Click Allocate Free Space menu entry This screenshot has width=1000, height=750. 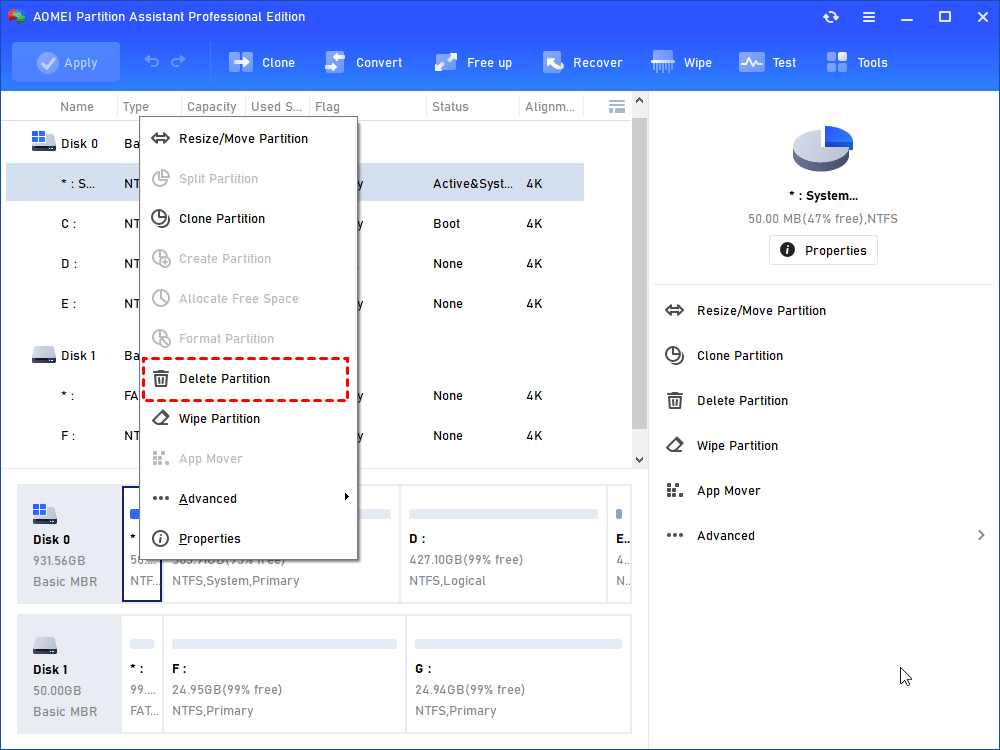click(249, 298)
